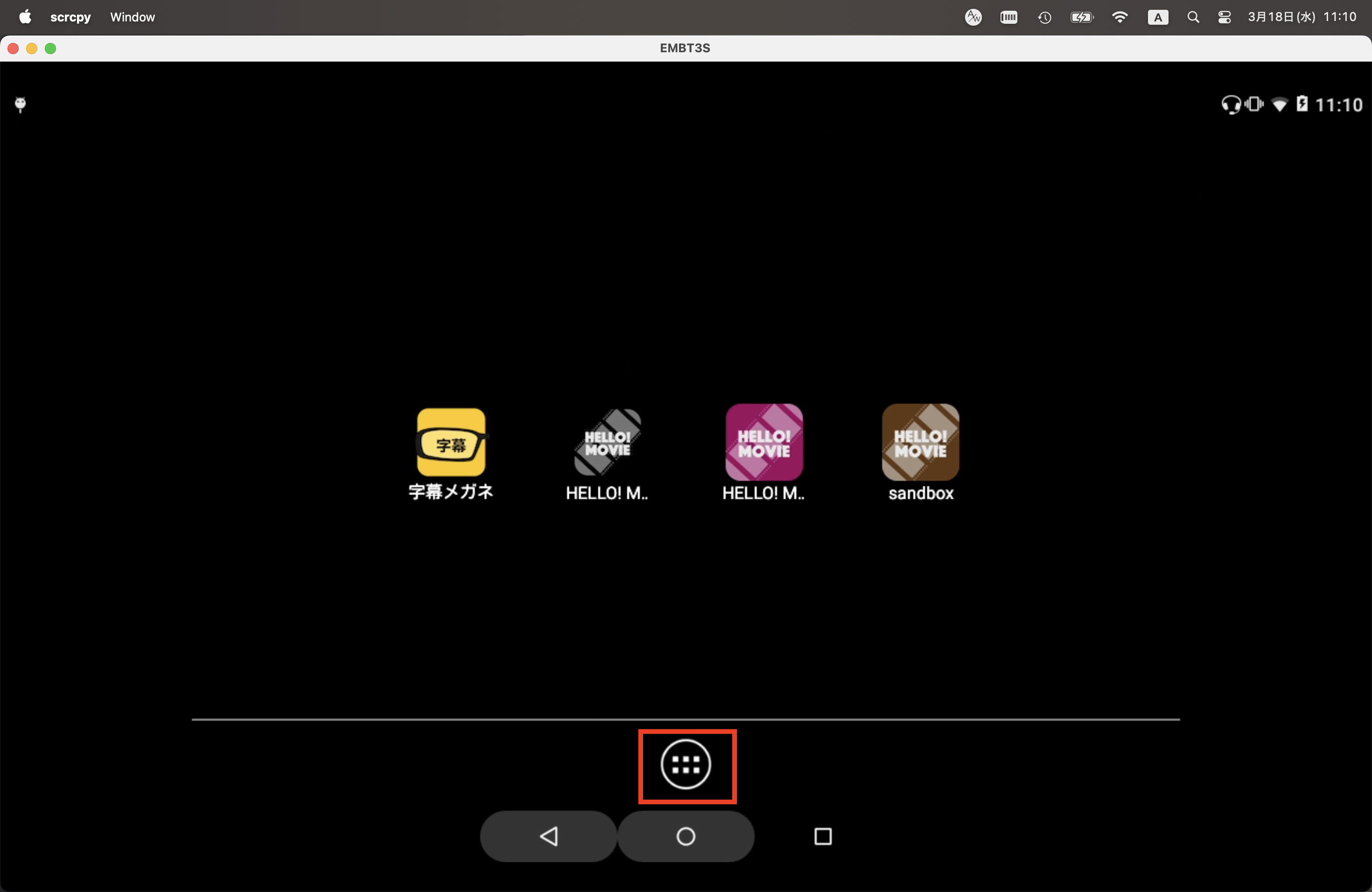The width and height of the screenshot is (1372, 892).
Task: Click the Android battery charging icon
Action: coord(1302,104)
